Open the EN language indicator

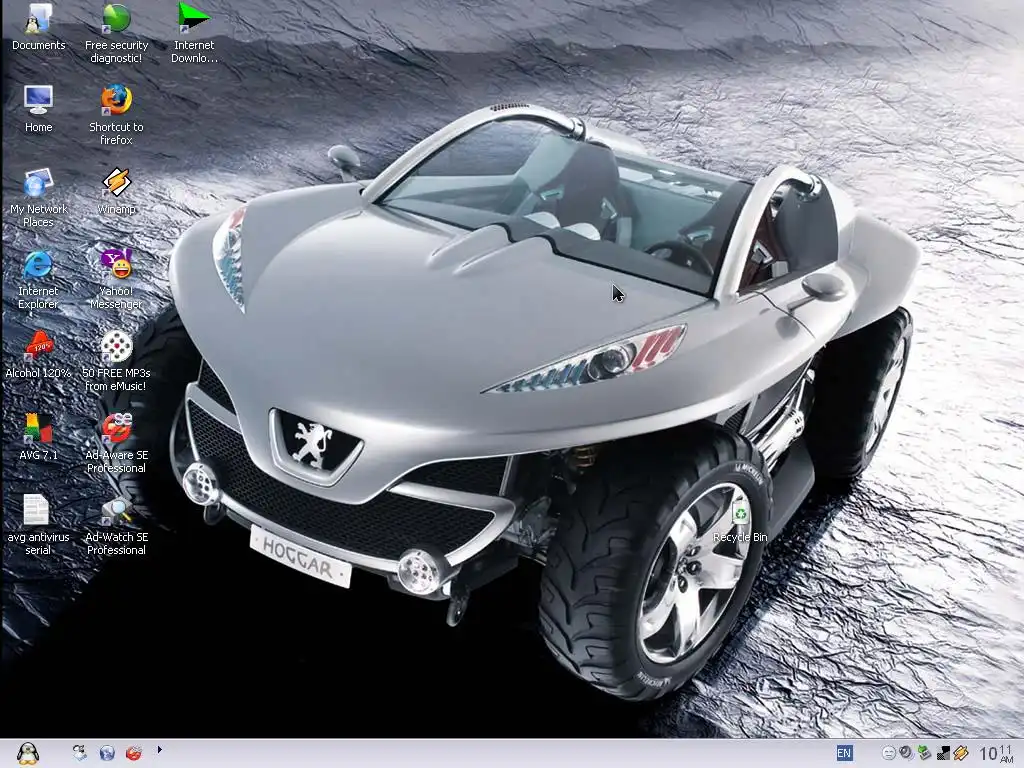tap(844, 753)
